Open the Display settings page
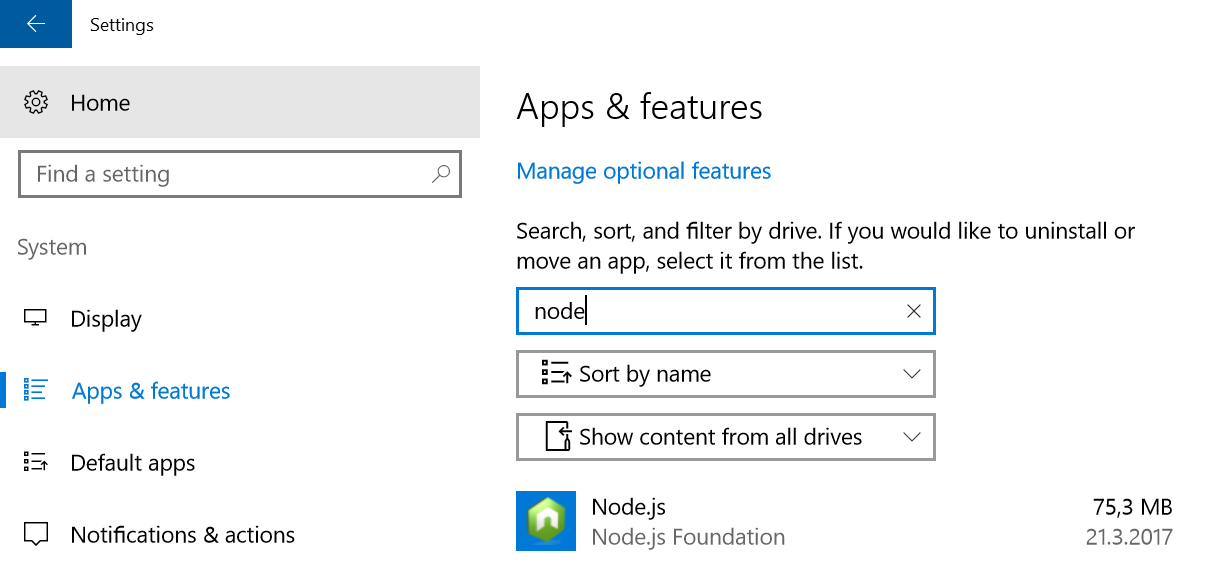This screenshot has width=1207, height=577. point(106,319)
